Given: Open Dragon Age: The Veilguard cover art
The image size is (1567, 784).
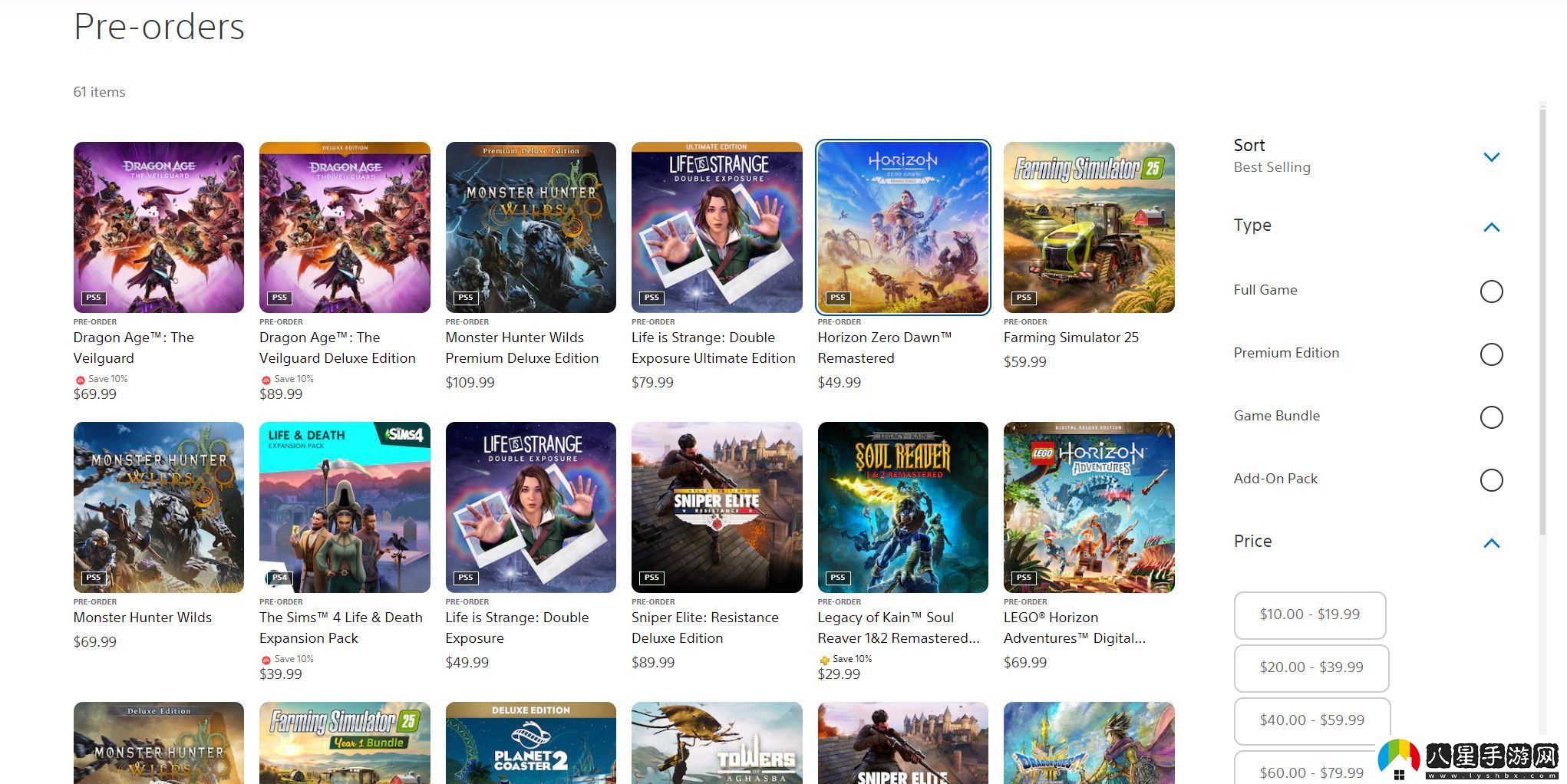Looking at the screenshot, I should coord(158,227).
